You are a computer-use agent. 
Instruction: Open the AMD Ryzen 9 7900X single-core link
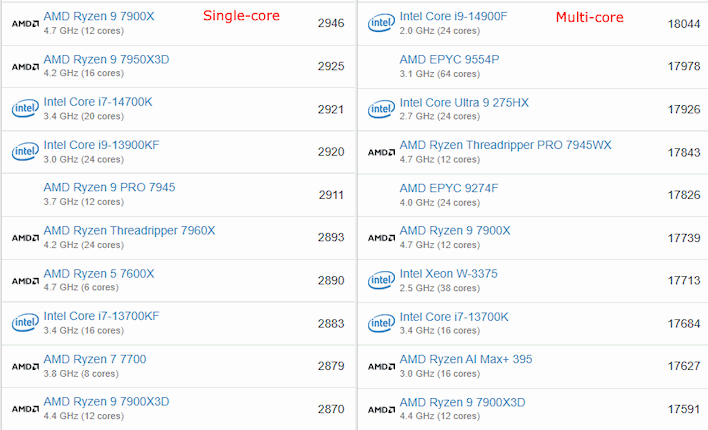[99, 16]
